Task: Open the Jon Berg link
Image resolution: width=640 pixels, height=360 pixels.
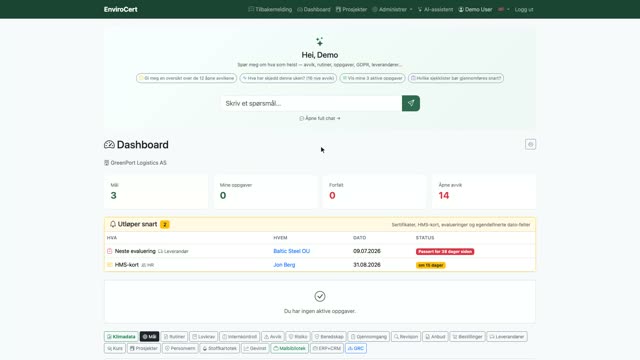Action: pyautogui.click(x=284, y=265)
